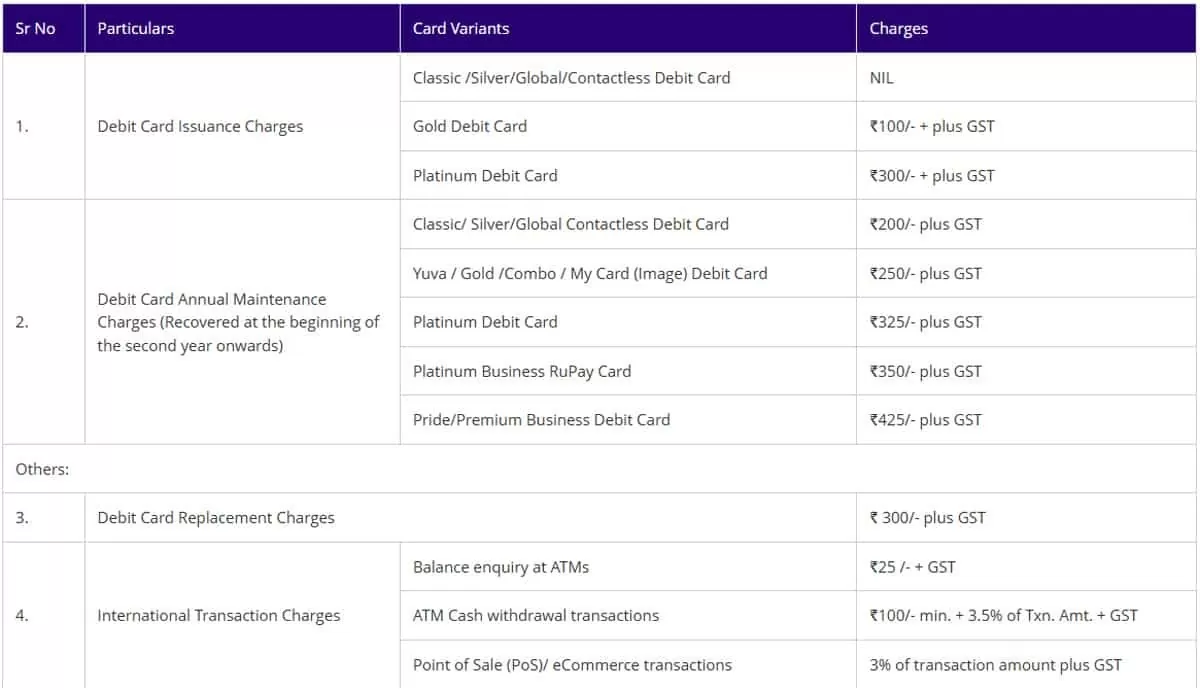Click the NIL charge cell

point(882,77)
